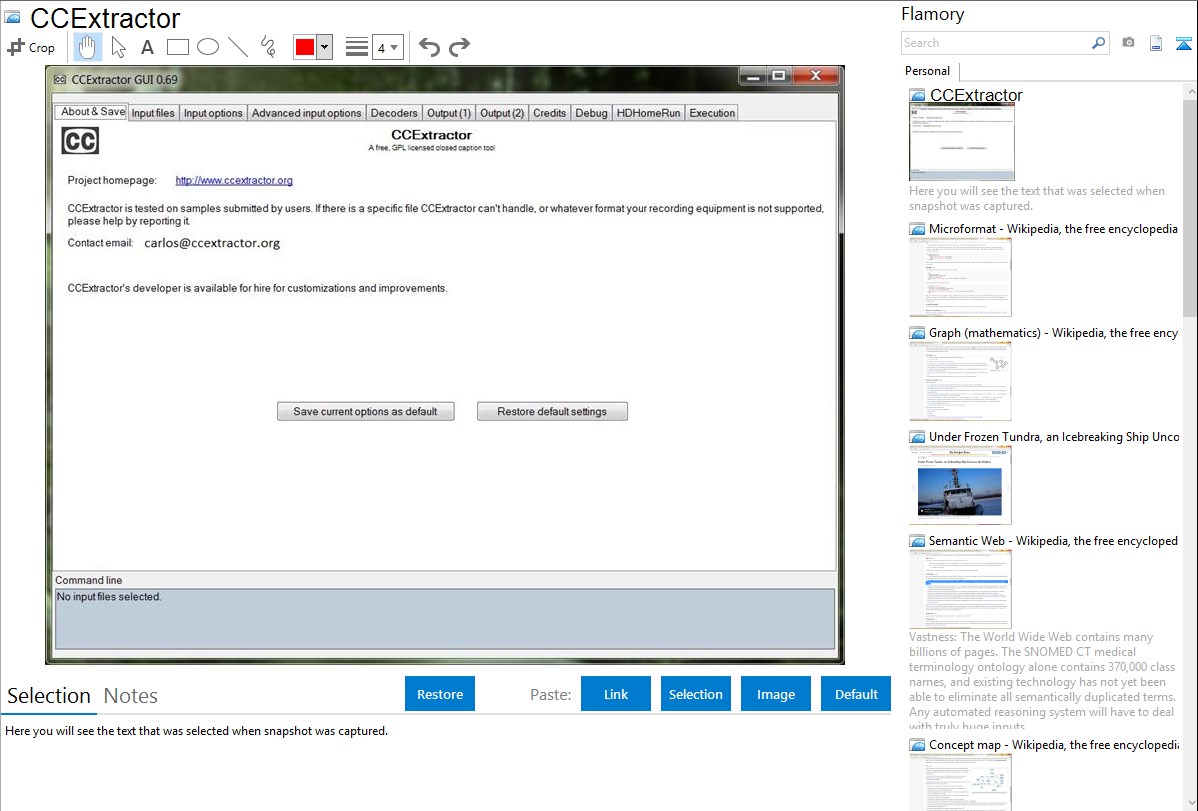Screen dimensions: 1198x811
Task: Redo the last annotation
Action: click(459, 47)
